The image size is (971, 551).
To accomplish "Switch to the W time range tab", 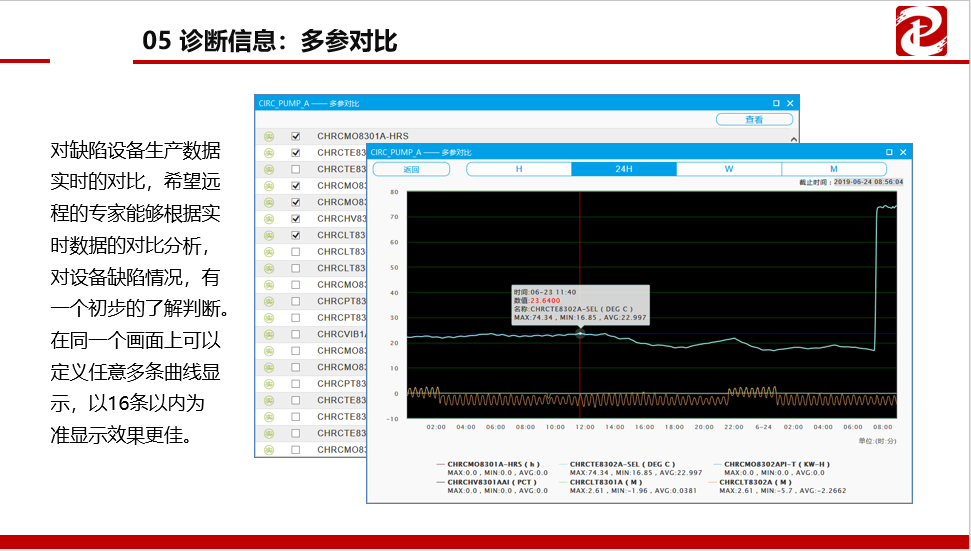I will (728, 169).
